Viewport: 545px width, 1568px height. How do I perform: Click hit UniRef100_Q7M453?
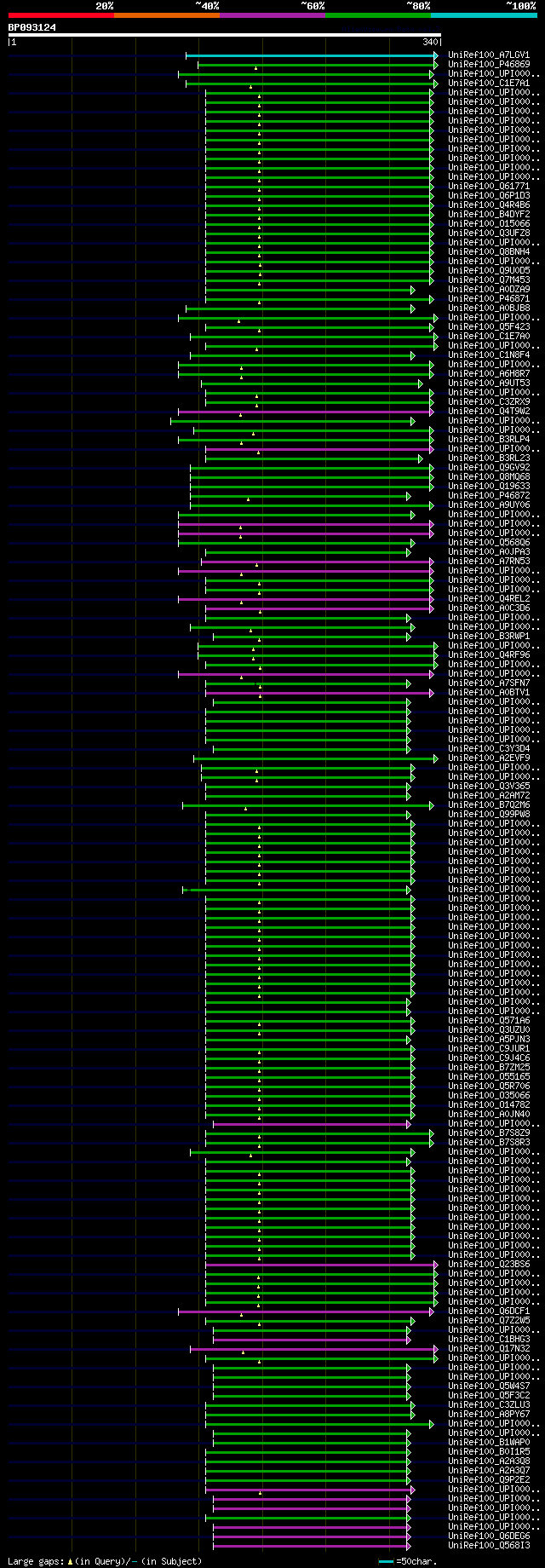[489, 280]
